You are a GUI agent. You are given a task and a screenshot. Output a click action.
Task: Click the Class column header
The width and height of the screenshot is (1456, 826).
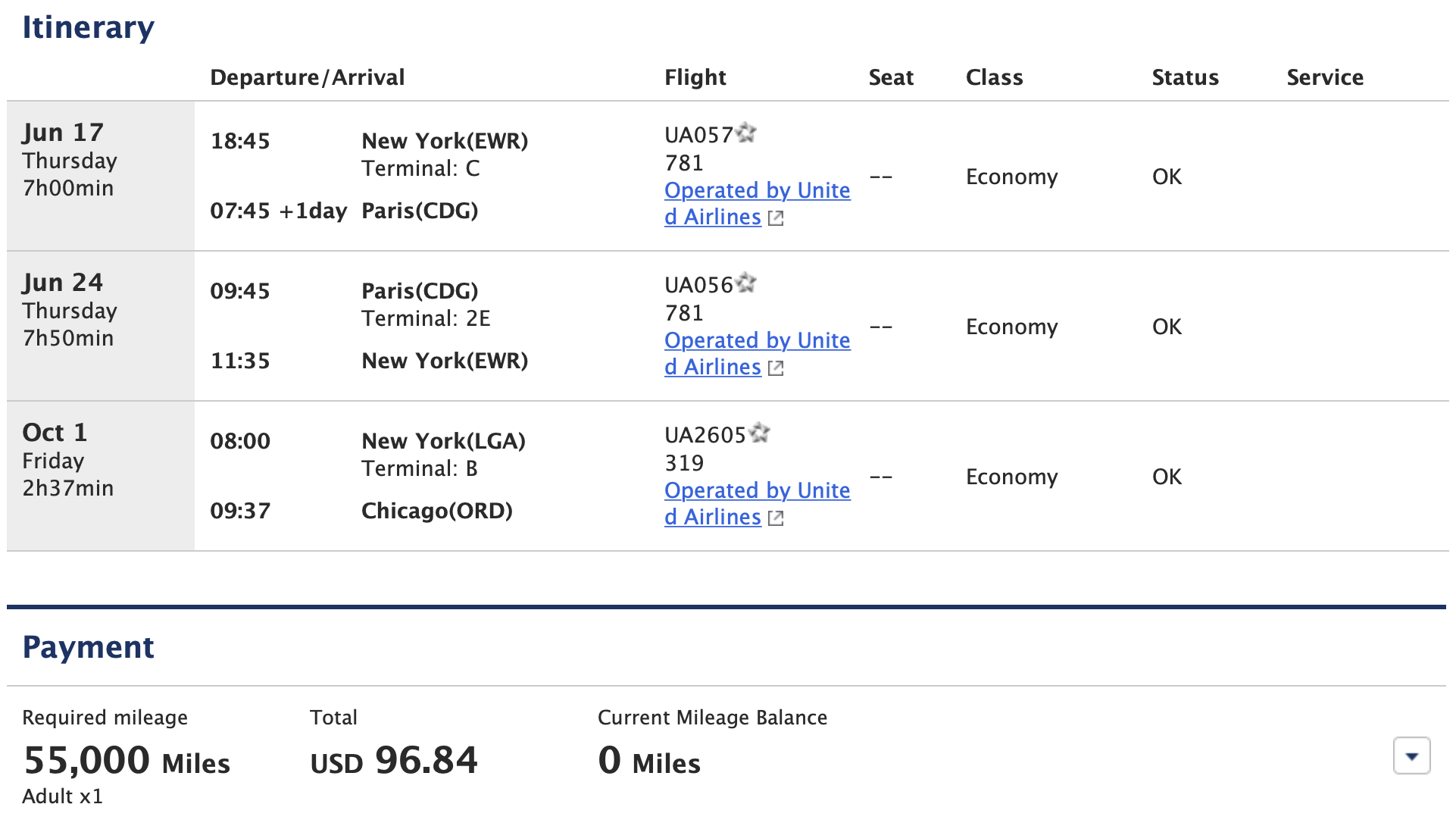[x=994, y=77]
